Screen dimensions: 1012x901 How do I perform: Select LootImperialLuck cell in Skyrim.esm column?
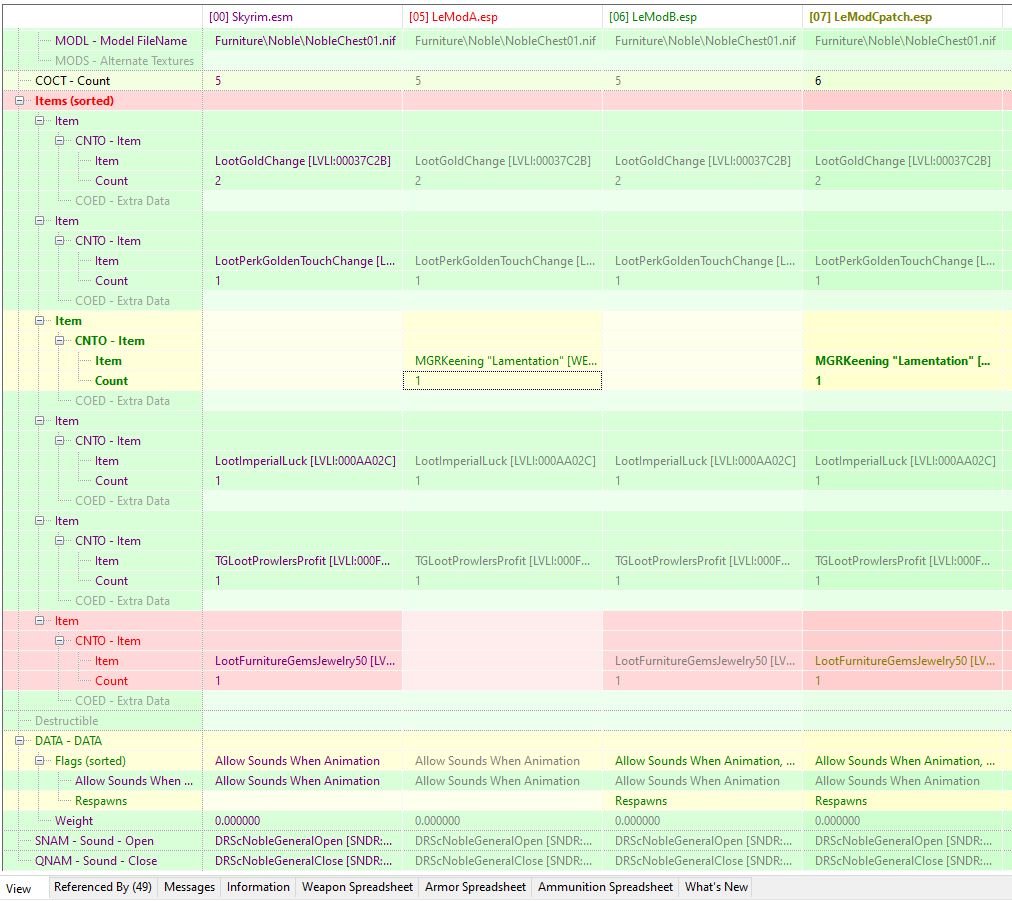click(302, 461)
